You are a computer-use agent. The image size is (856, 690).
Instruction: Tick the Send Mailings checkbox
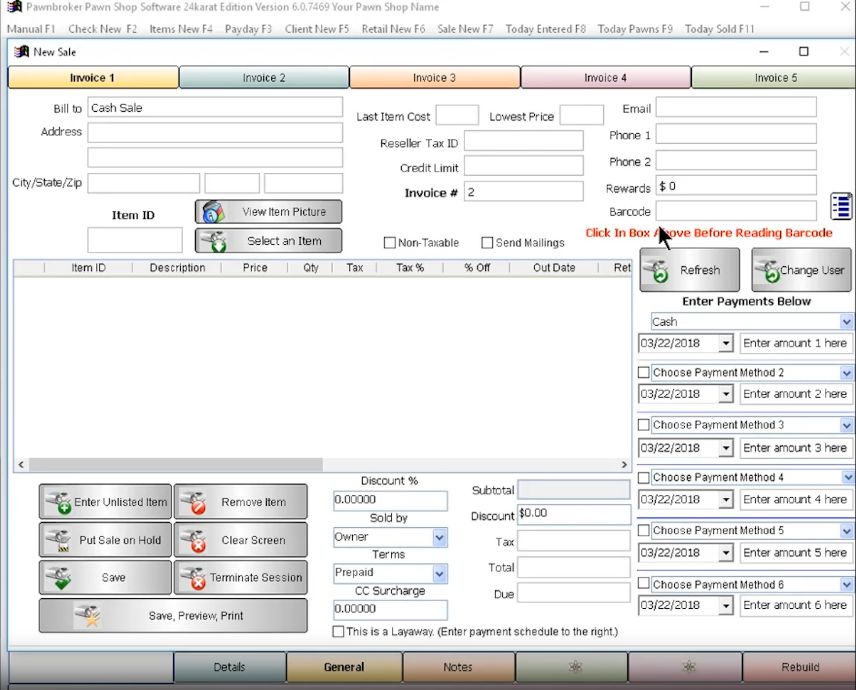pos(487,242)
